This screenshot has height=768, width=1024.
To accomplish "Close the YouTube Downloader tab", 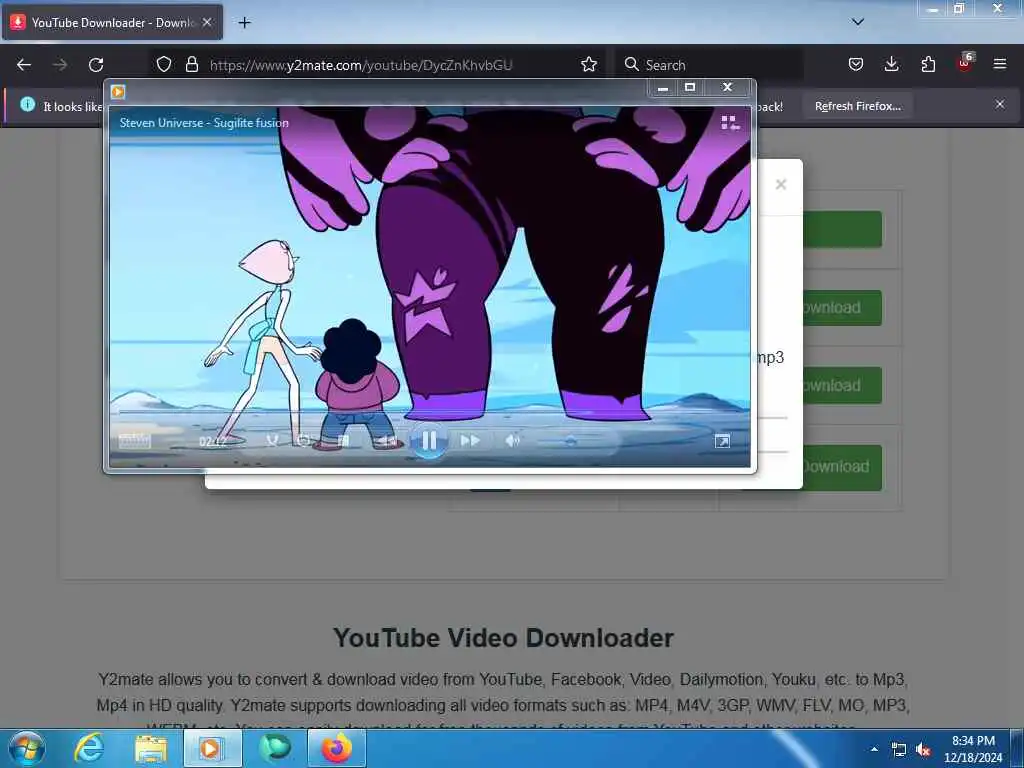I will pos(207,22).
